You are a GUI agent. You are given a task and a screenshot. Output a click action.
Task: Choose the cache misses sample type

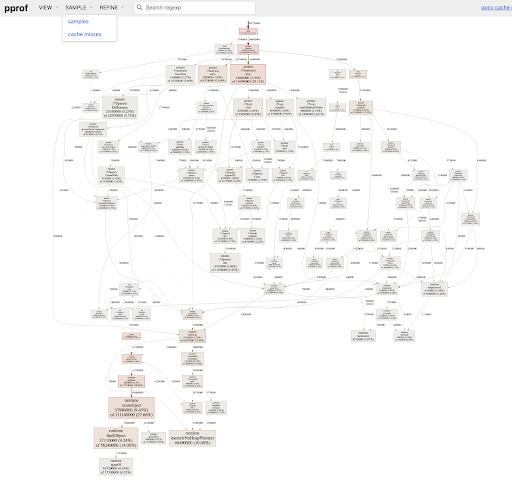tap(85, 34)
